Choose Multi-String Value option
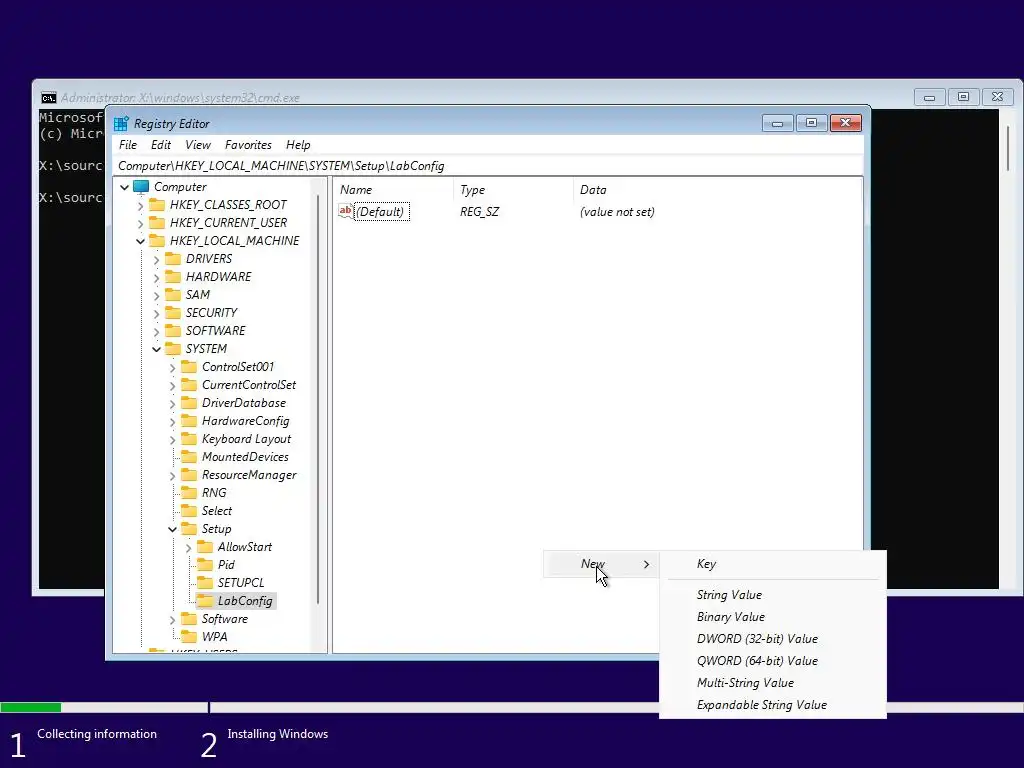 pos(773,683)
